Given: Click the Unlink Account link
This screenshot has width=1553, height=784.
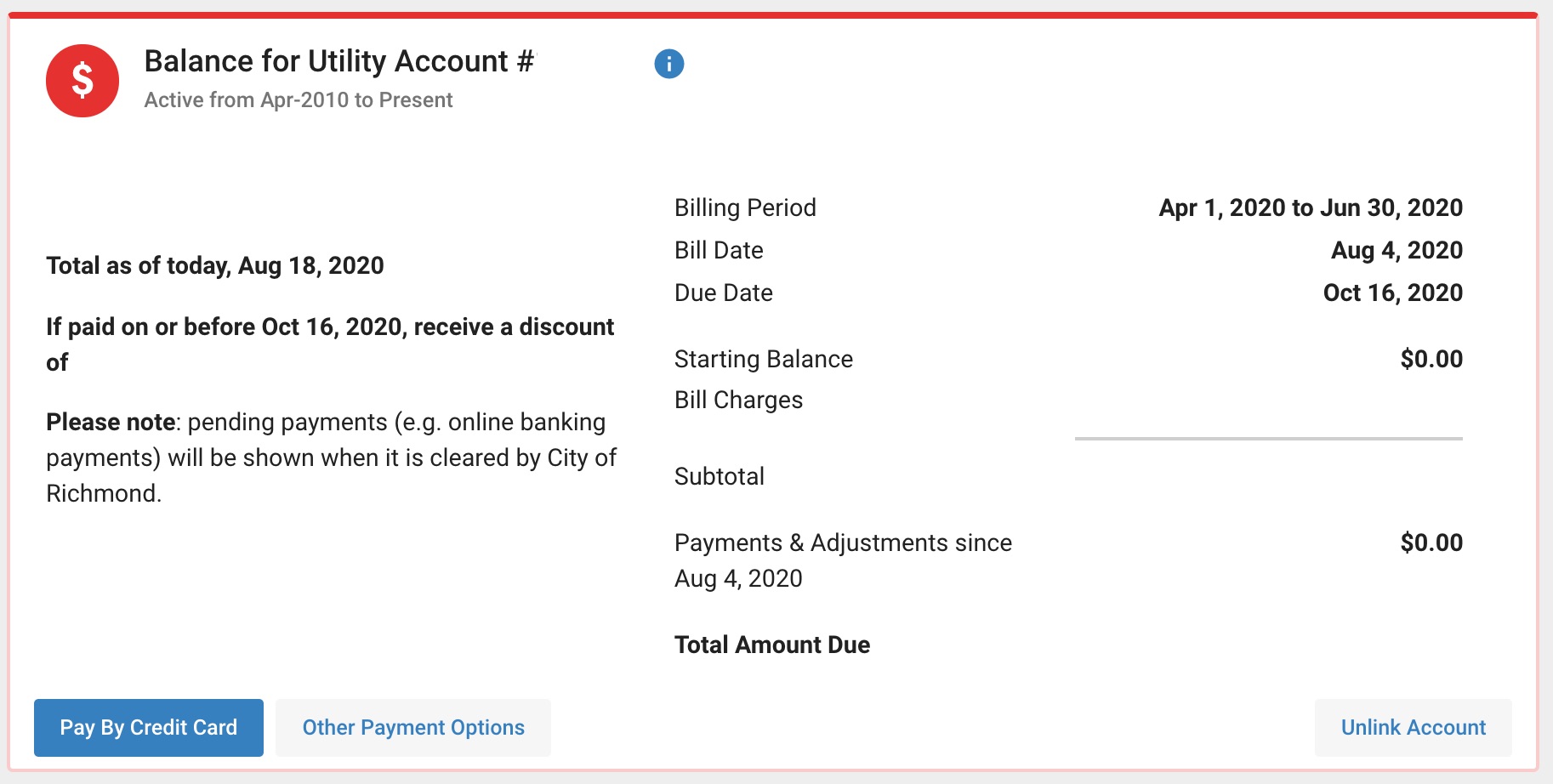Looking at the screenshot, I should (x=1412, y=728).
